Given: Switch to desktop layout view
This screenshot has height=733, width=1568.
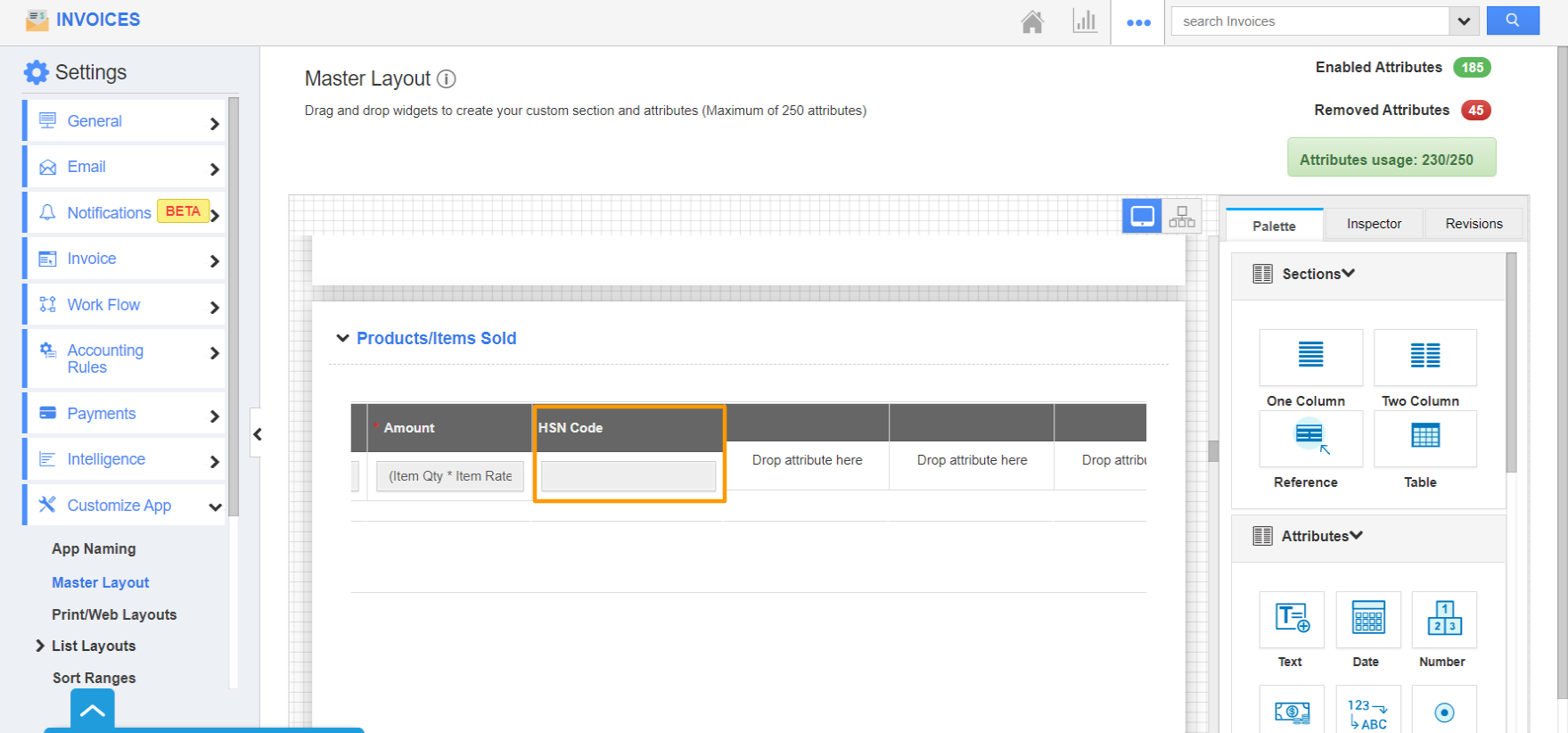Looking at the screenshot, I should click(1142, 217).
